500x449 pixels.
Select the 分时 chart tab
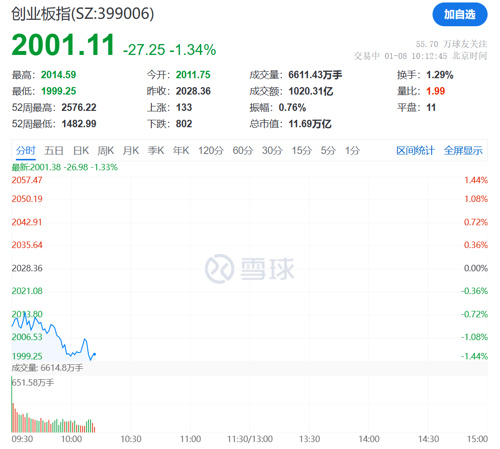point(26,151)
